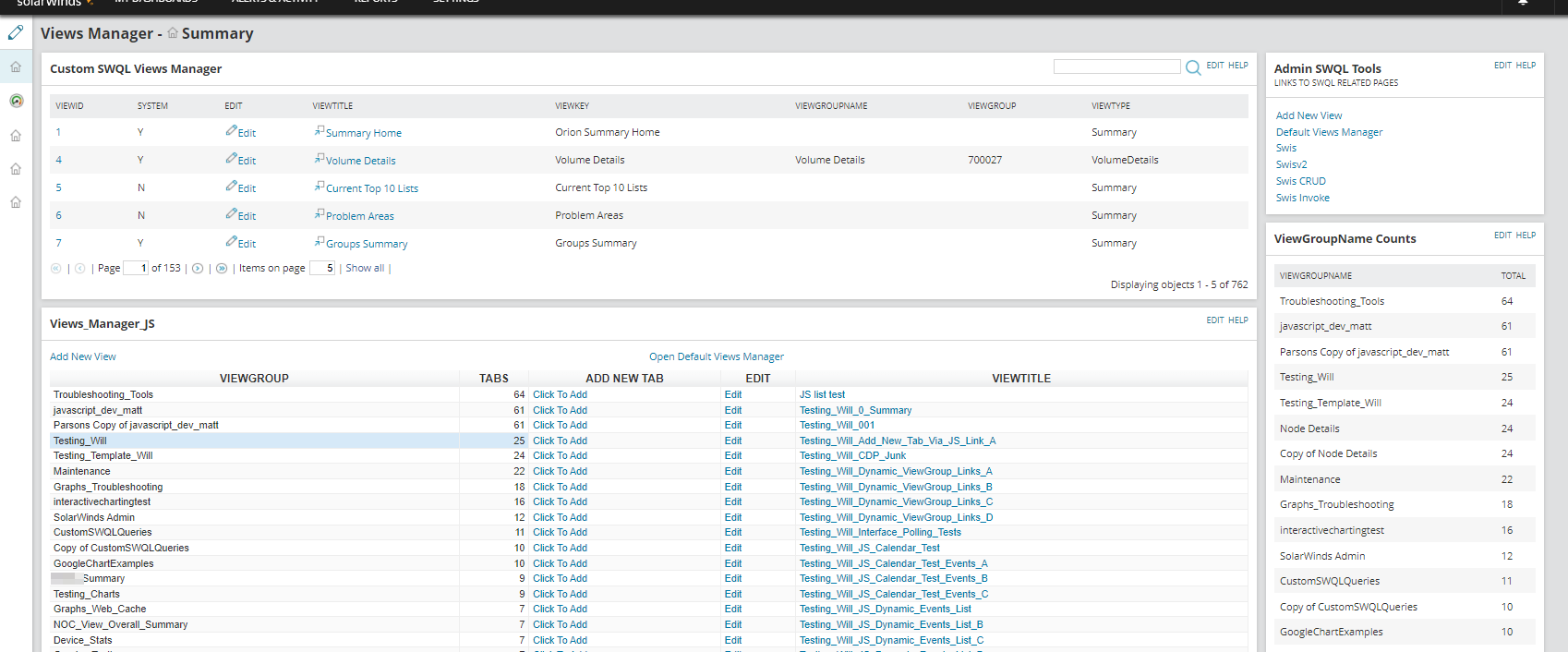Click HELP on Admin SWQL Tools panel
Image resolution: width=1568 pixels, height=652 pixels.
pyautogui.click(x=1526, y=66)
